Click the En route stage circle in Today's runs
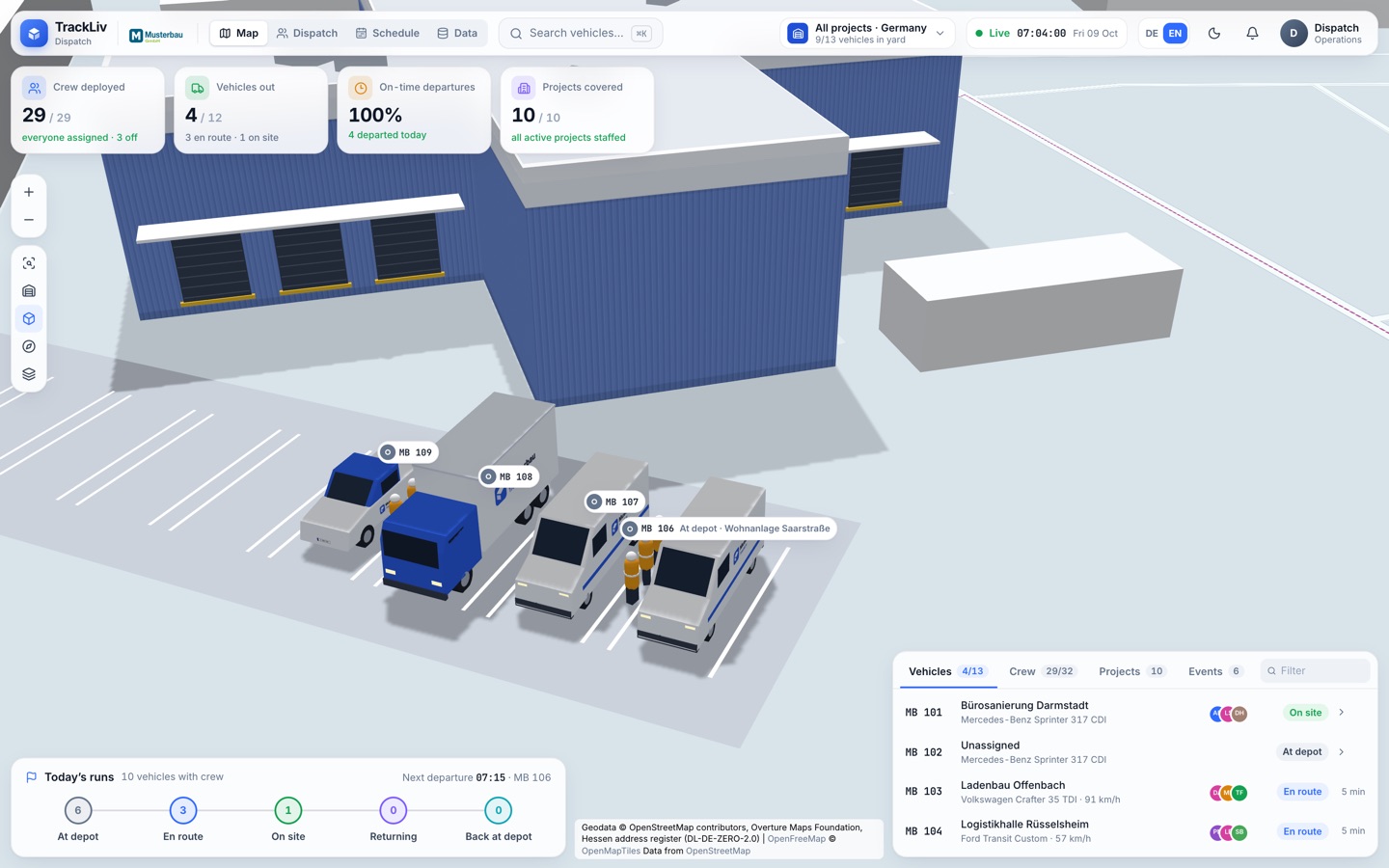Viewport: 1389px width, 868px height. [x=183, y=811]
